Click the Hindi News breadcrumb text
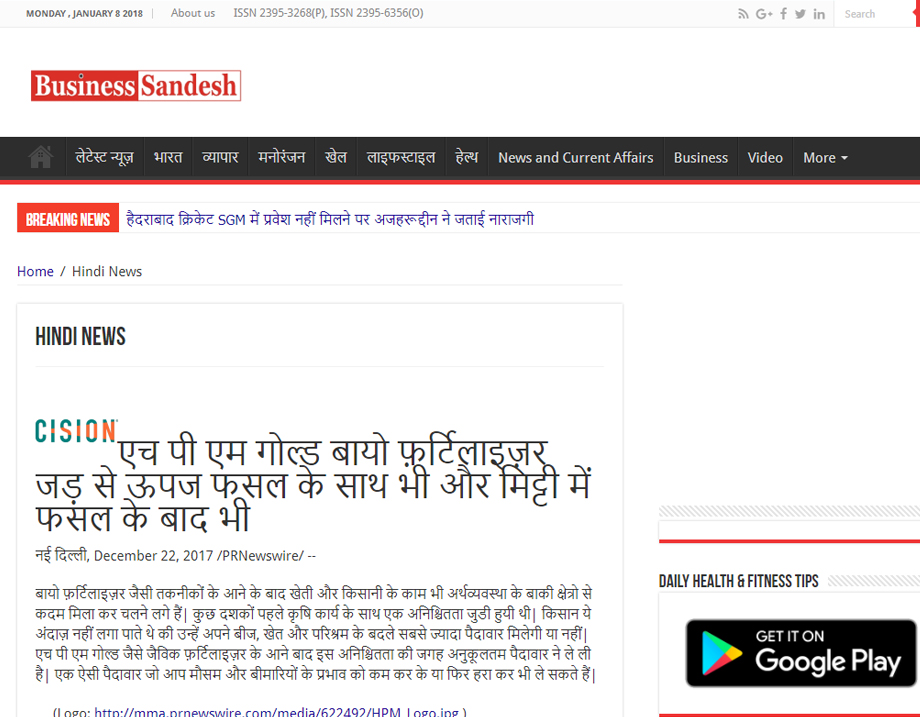 [x=107, y=271]
